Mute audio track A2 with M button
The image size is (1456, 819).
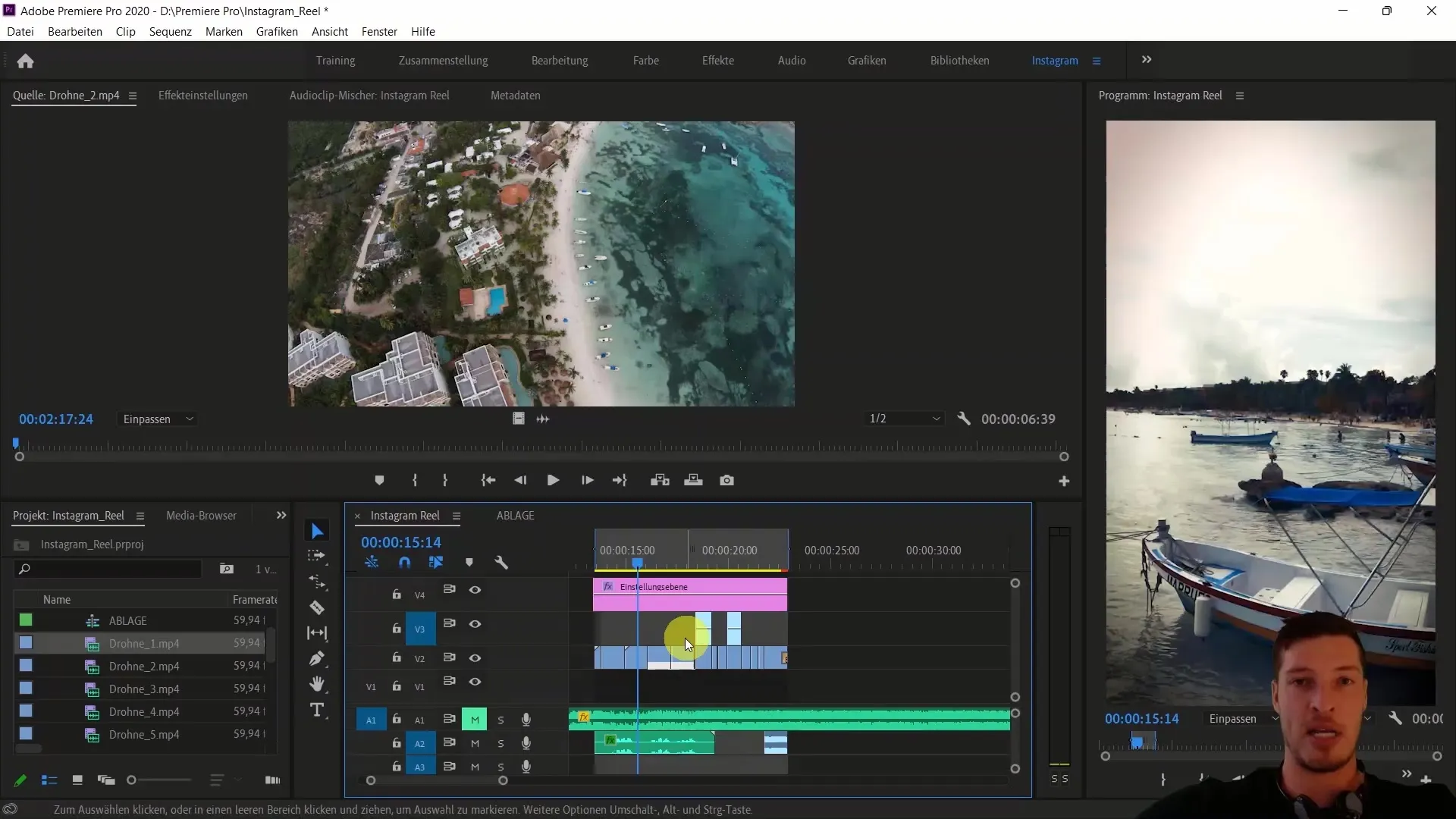[475, 743]
